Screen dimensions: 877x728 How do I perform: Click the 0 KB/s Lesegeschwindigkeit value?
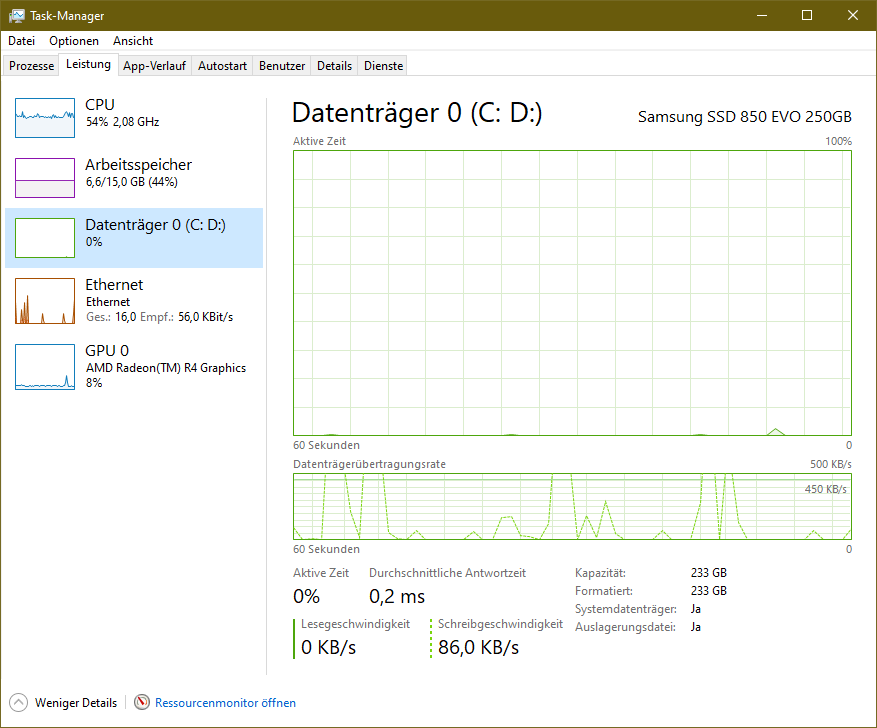[x=328, y=647]
